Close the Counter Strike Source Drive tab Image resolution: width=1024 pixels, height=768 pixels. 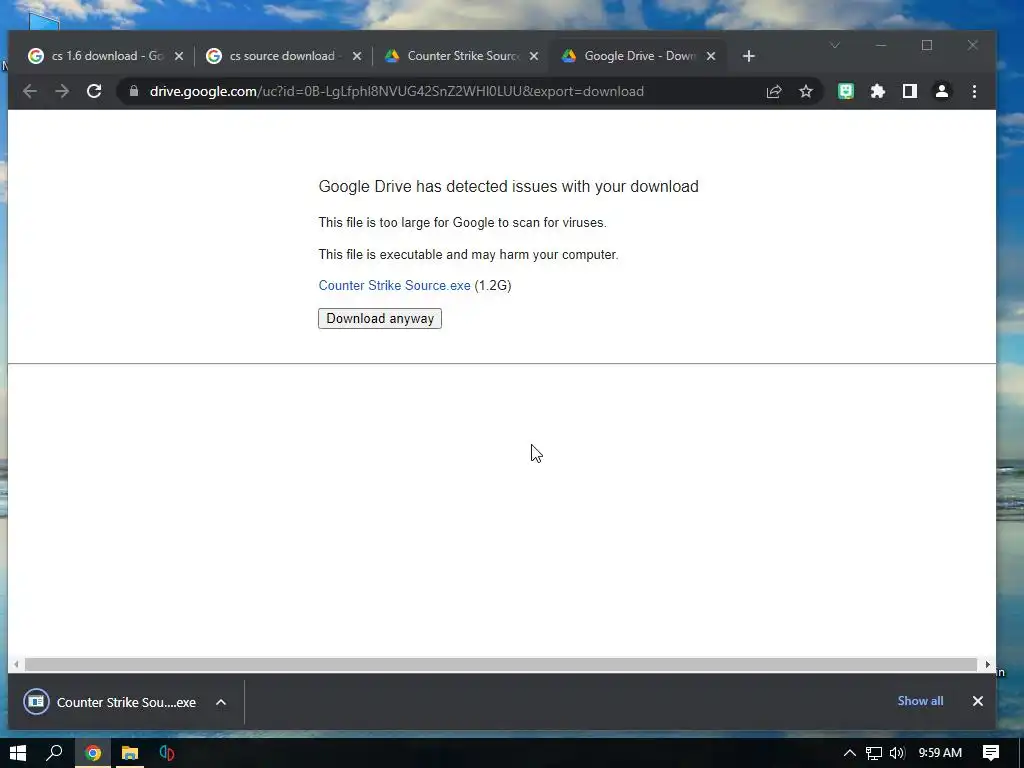point(534,56)
